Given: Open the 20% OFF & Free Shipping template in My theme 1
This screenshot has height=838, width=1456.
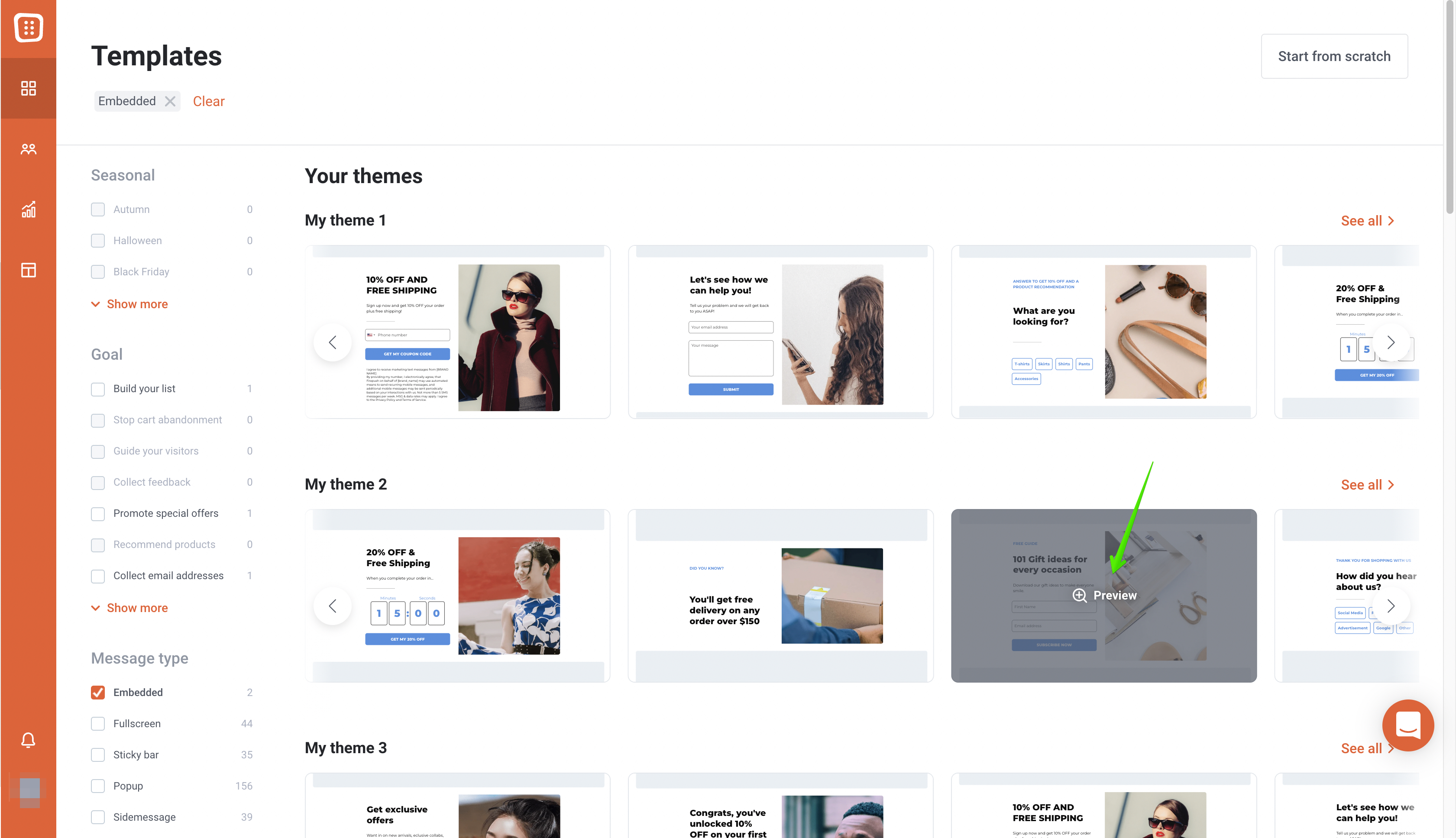Looking at the screenshot, I should (1347, 332).
